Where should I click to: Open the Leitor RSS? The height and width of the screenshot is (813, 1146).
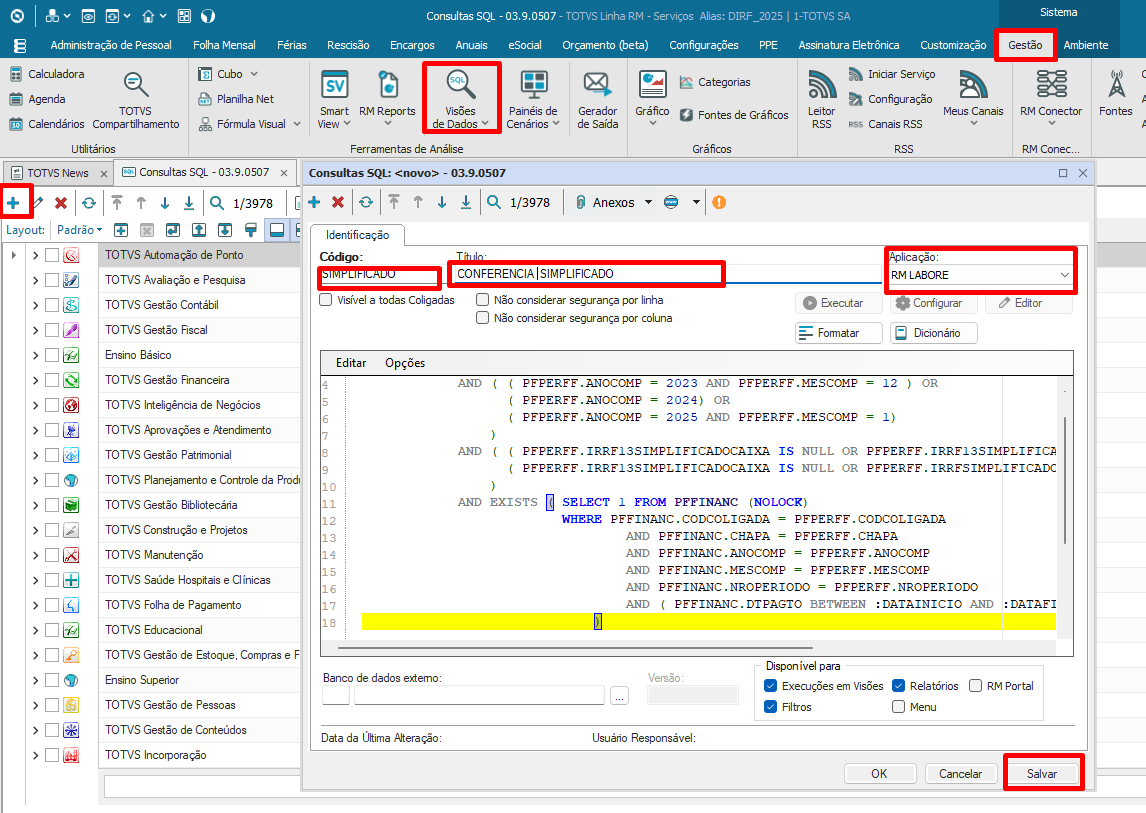coord(821,99)
